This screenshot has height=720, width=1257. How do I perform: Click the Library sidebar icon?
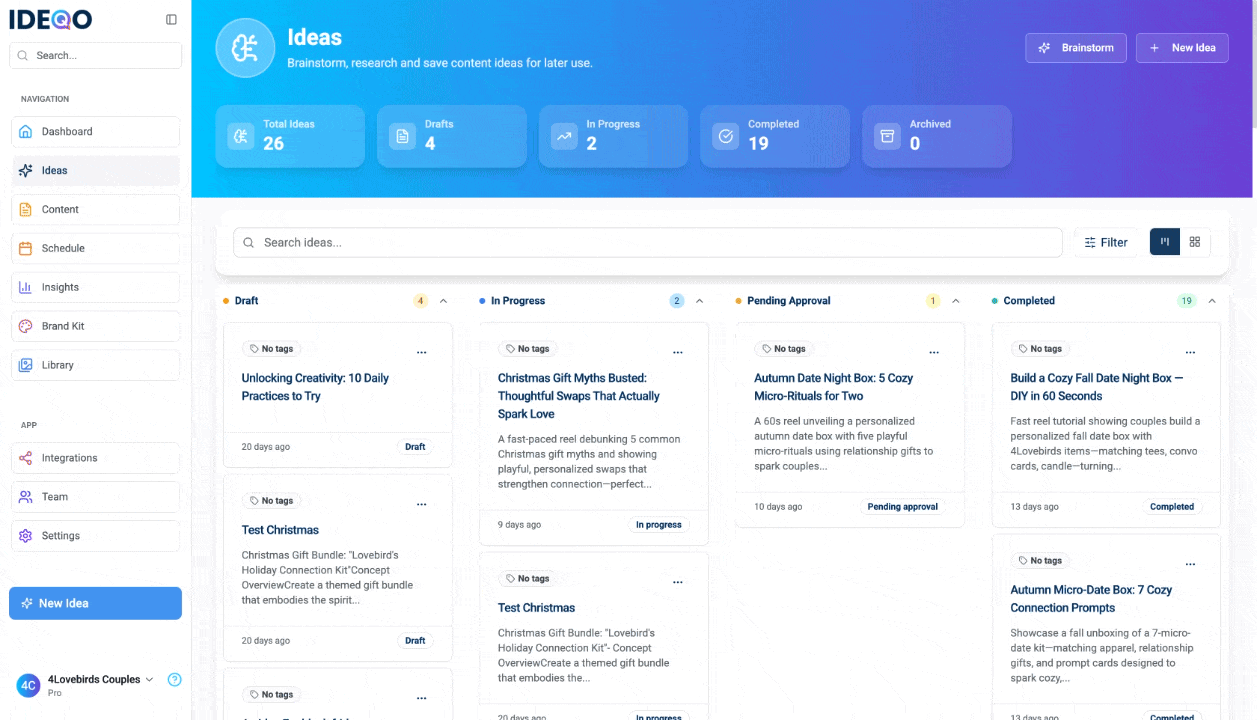[x=26, y=364]
